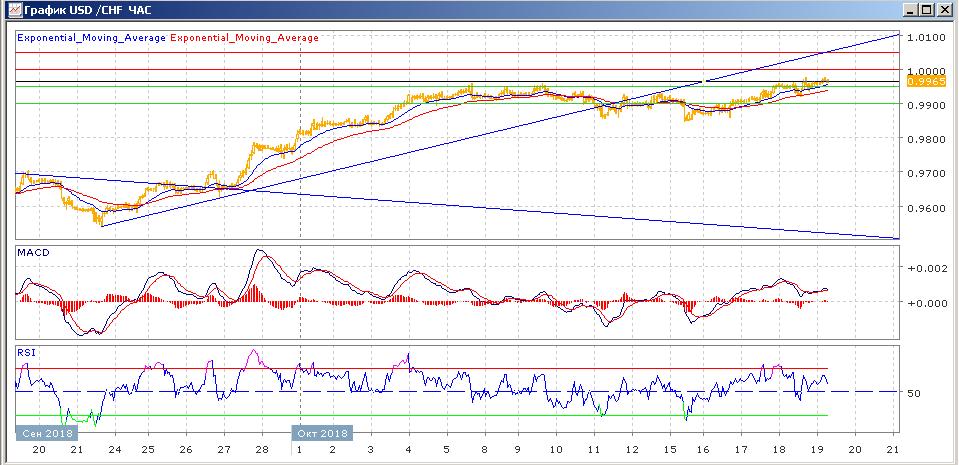The height and width of the screenshot is (465, 959).
Task: Click date label 28 on time axis
Action: point(262,450)
